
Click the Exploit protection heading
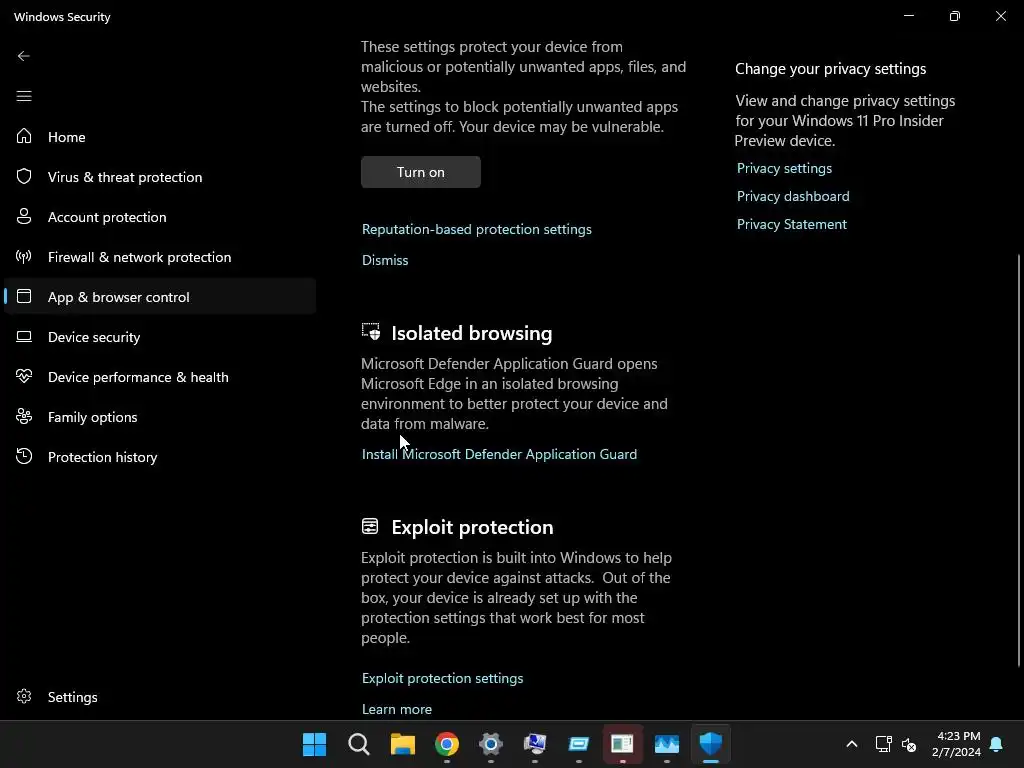[472, 527]
